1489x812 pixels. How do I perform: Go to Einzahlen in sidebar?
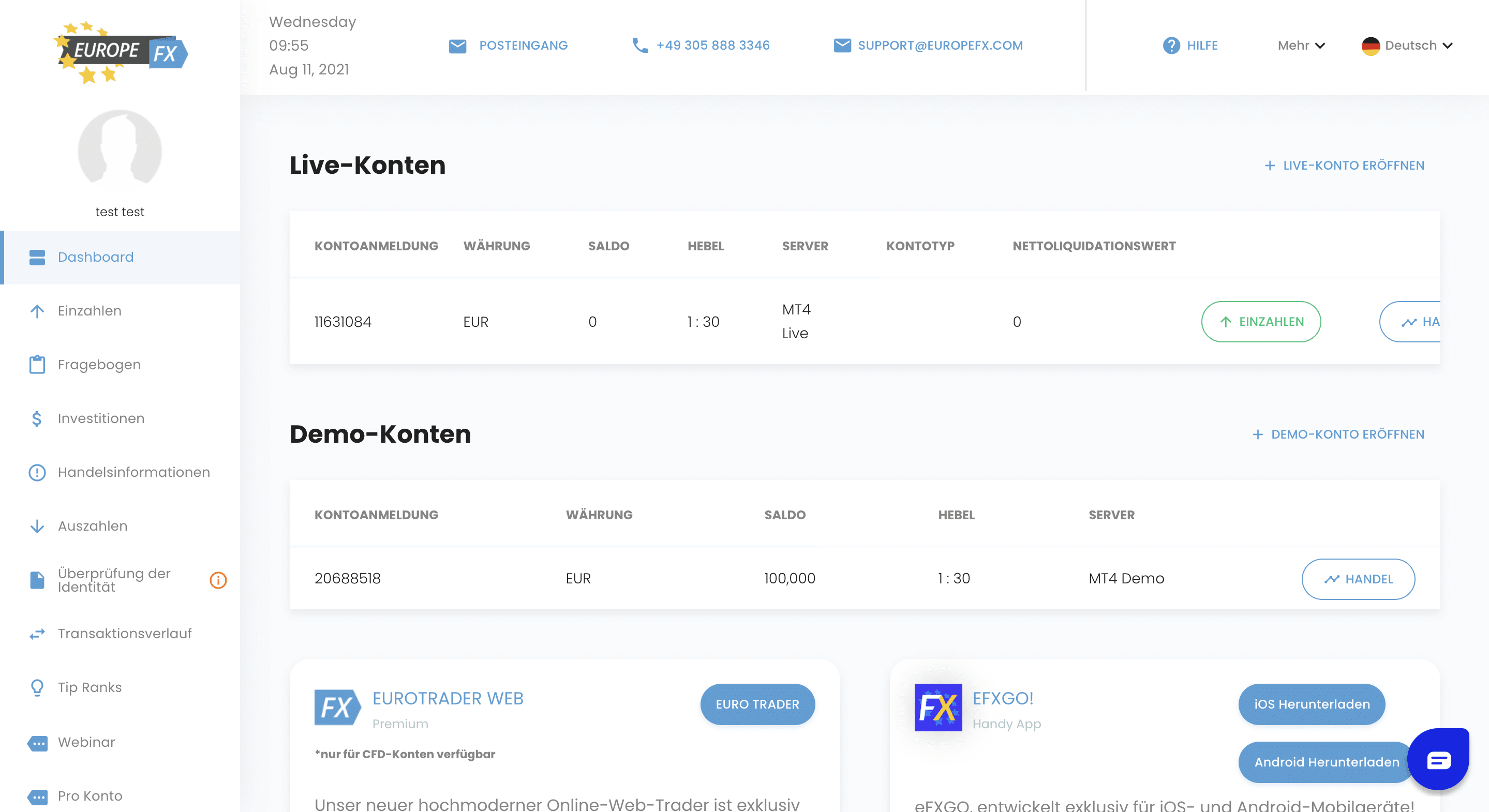[x=120, y=311]
